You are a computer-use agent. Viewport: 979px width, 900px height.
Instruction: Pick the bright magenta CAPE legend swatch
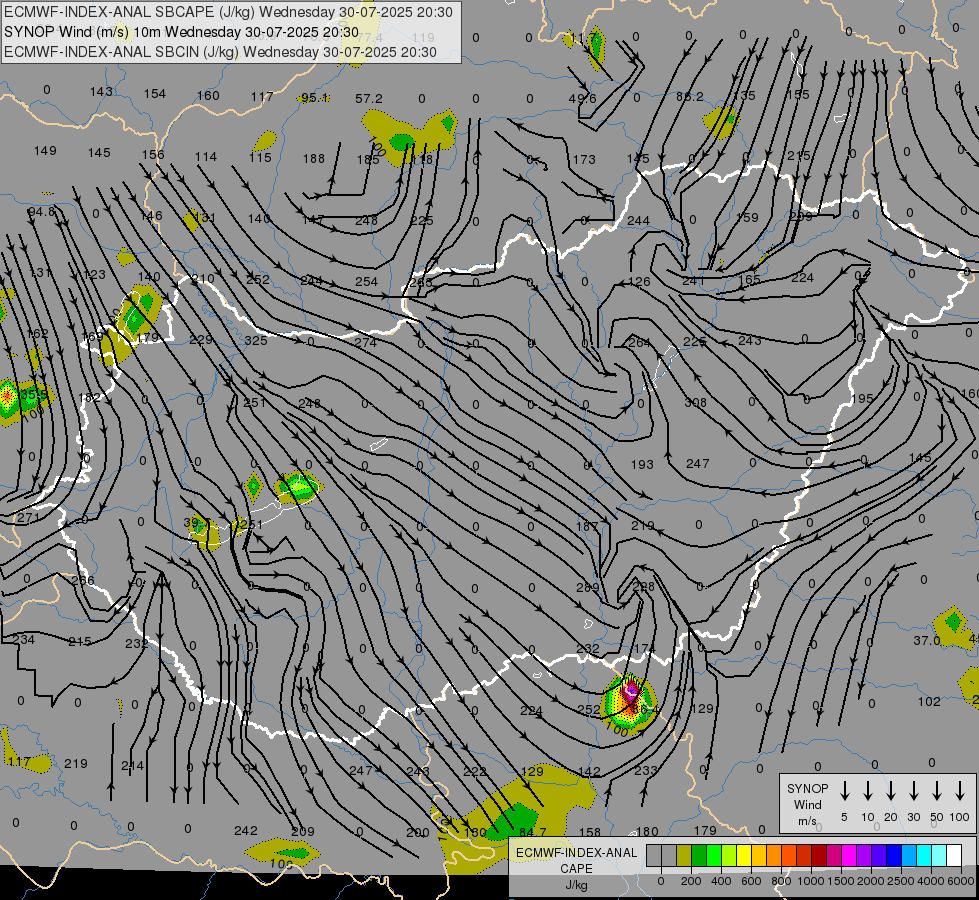point(849,856)
